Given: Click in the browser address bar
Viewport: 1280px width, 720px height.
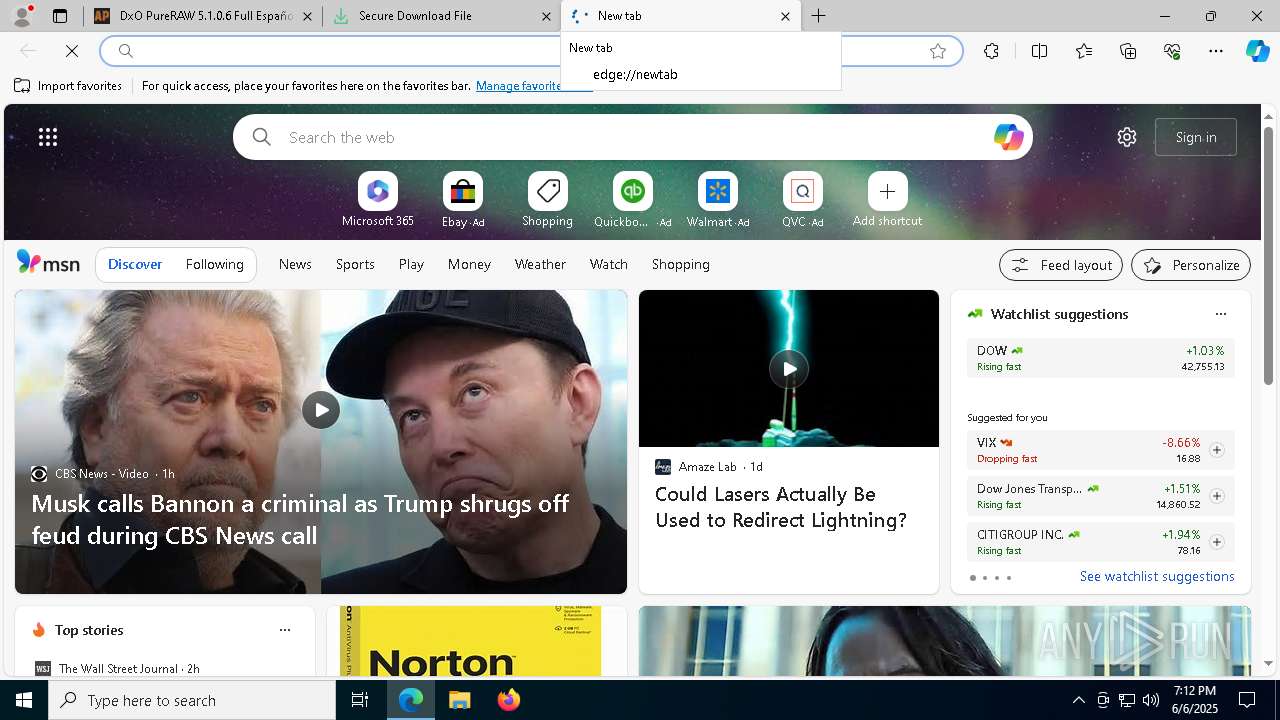Looking at the screenshot, I should (x=530, y=51).
